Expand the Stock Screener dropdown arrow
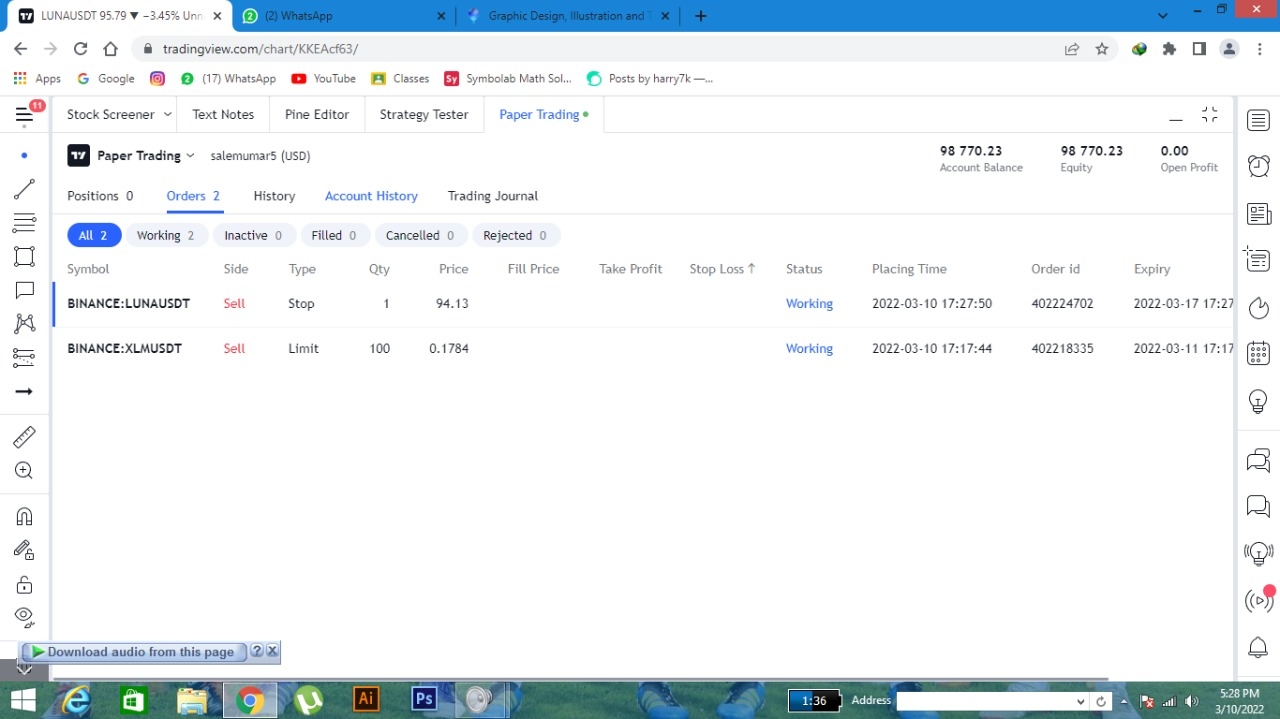 (x=167, y=115)
